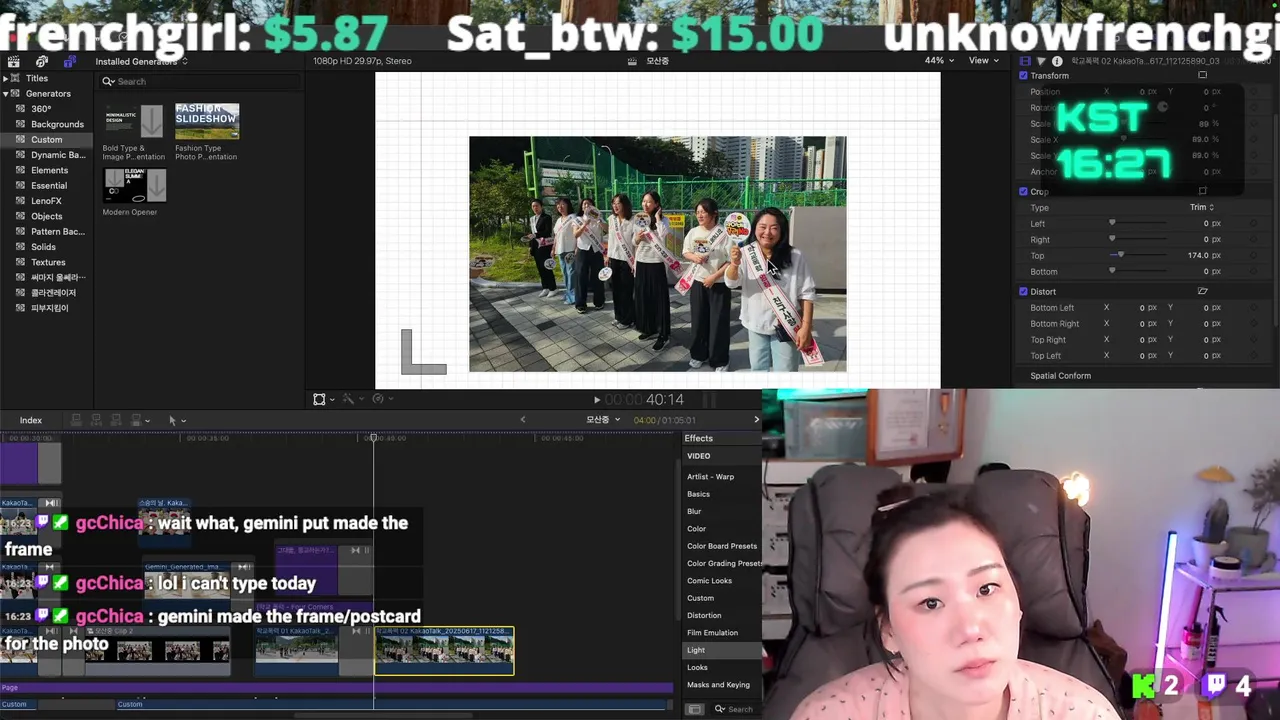Open the View dropdown menu
Image resolution: width=1280 pixels, height=720 pixels.
pos(984,60)
